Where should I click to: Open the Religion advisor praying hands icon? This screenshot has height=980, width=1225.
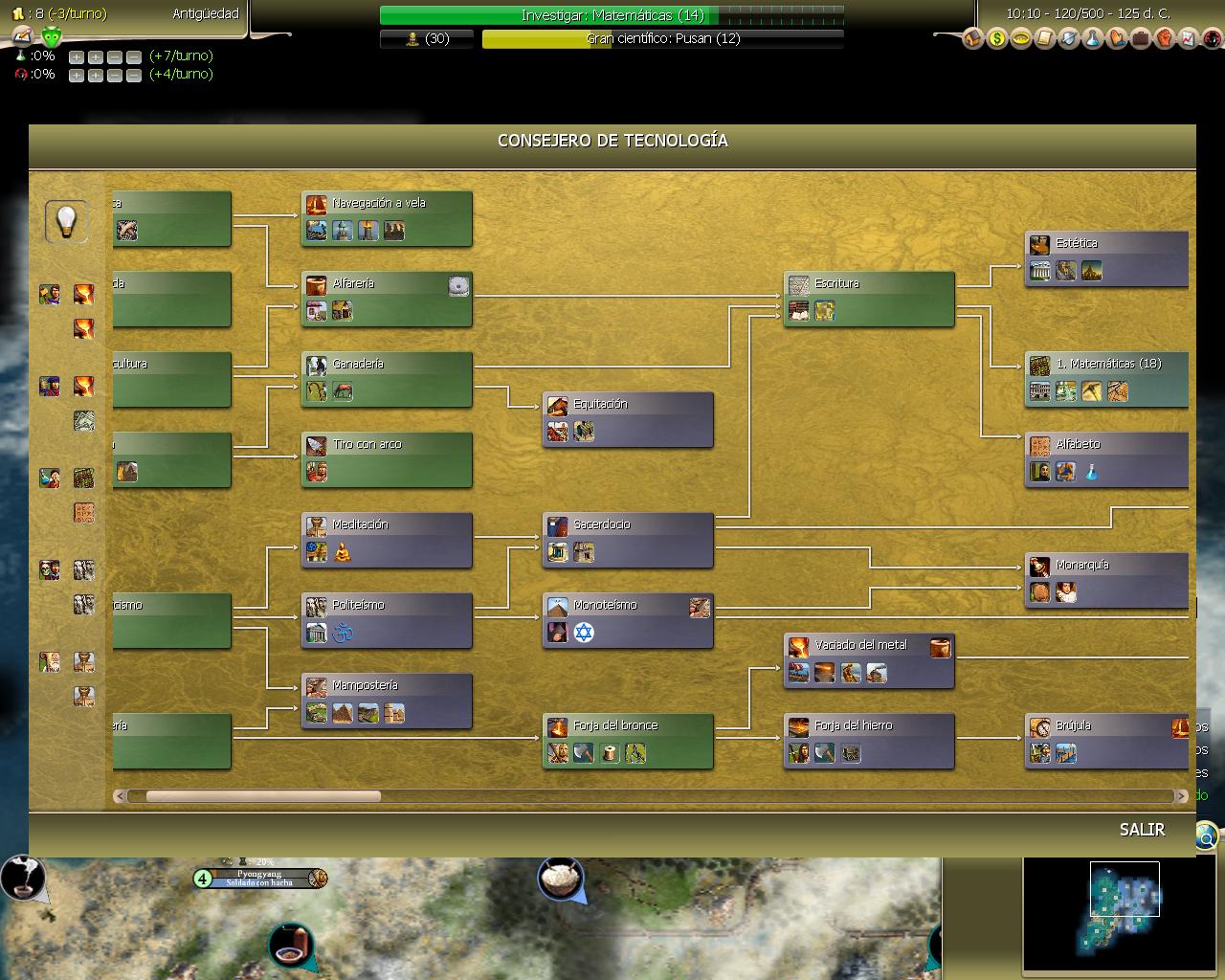1117,39
